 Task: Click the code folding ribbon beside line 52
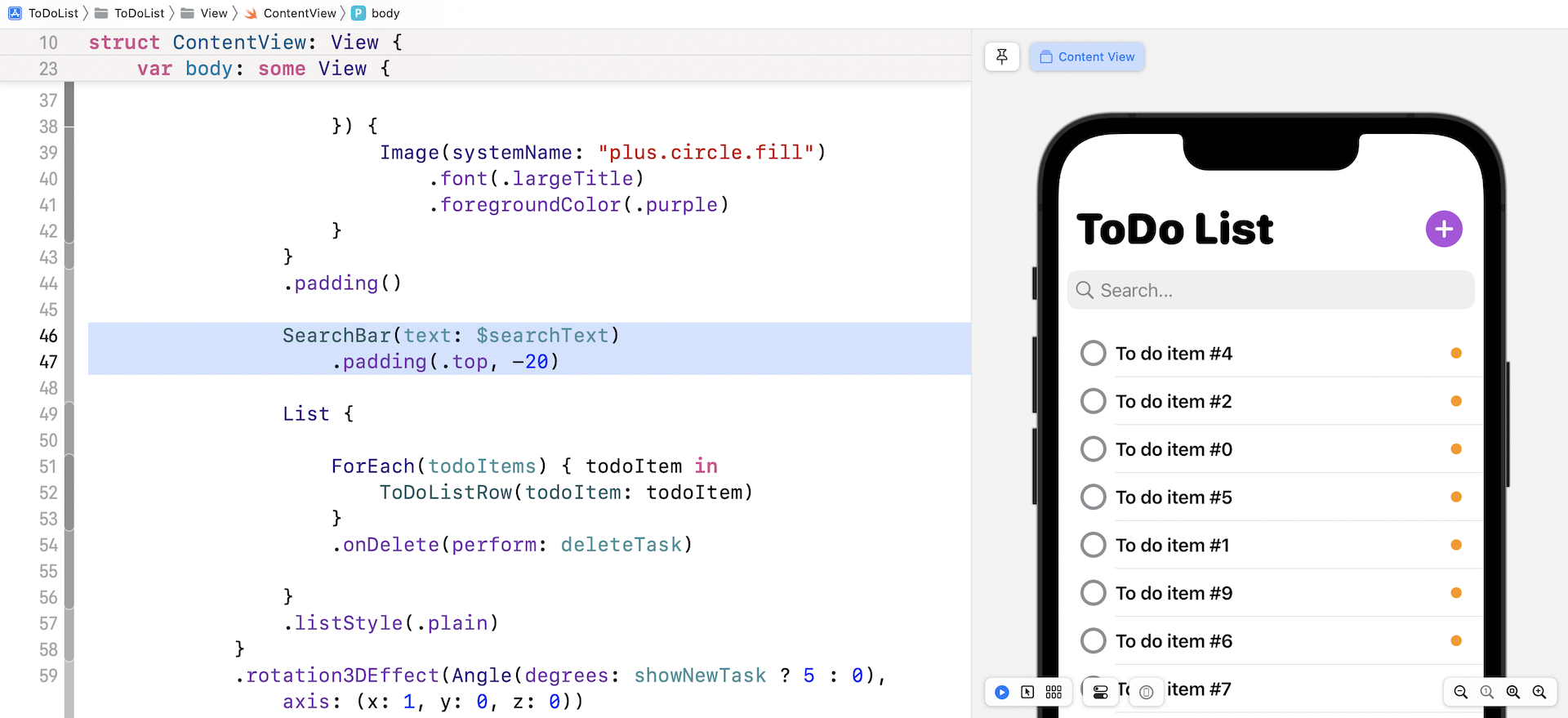click(x=69, y=493)
